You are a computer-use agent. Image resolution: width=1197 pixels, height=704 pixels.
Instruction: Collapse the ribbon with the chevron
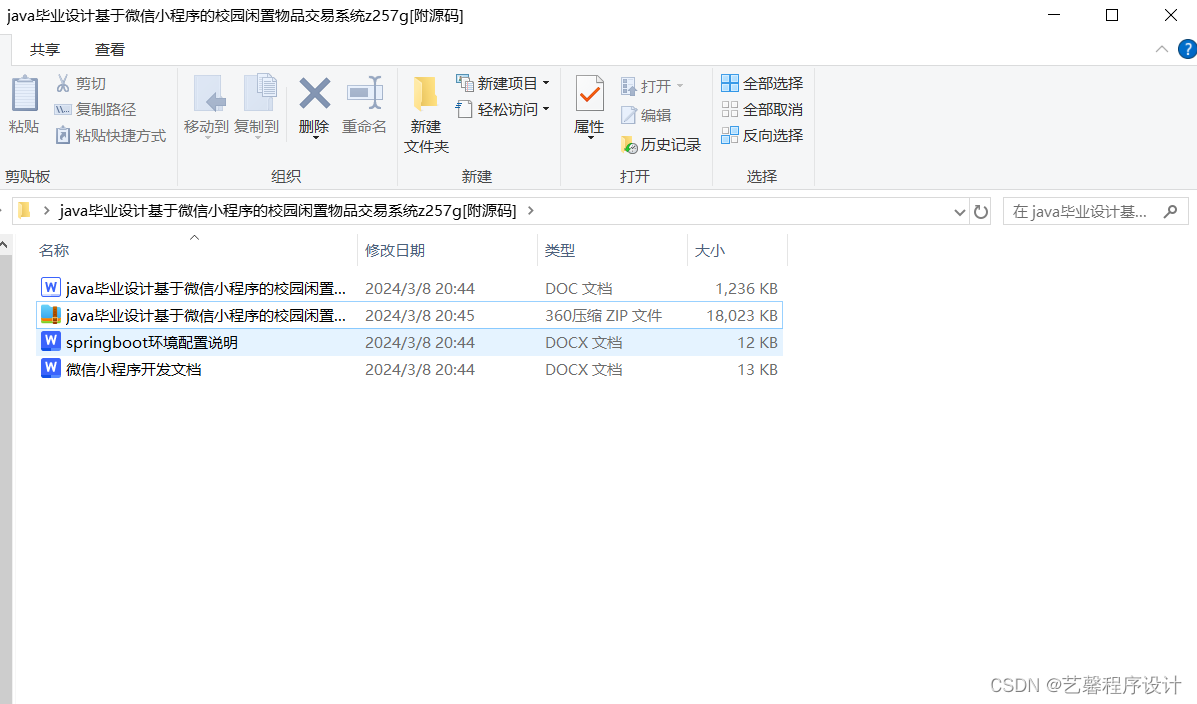pyautogui.click(x=1161, y=48)
